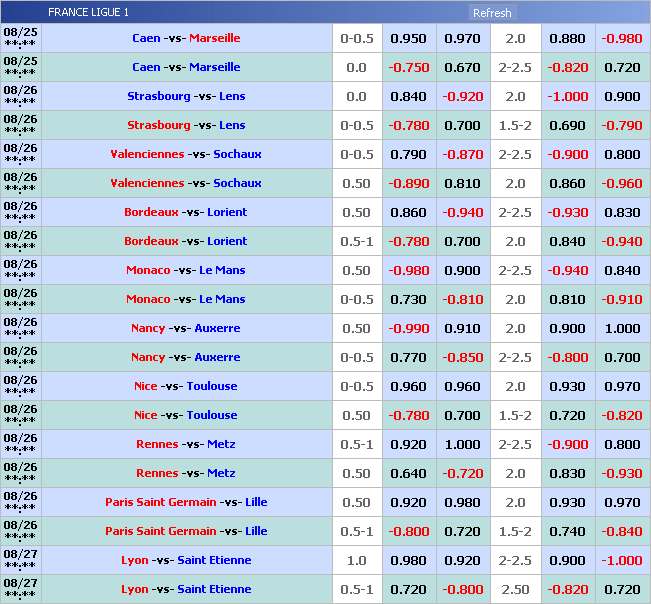Select the 0.950 odds for Caen vs Marseille
Image resolution: width=651 pixels, height=604 pixels.
coord(408,39)
